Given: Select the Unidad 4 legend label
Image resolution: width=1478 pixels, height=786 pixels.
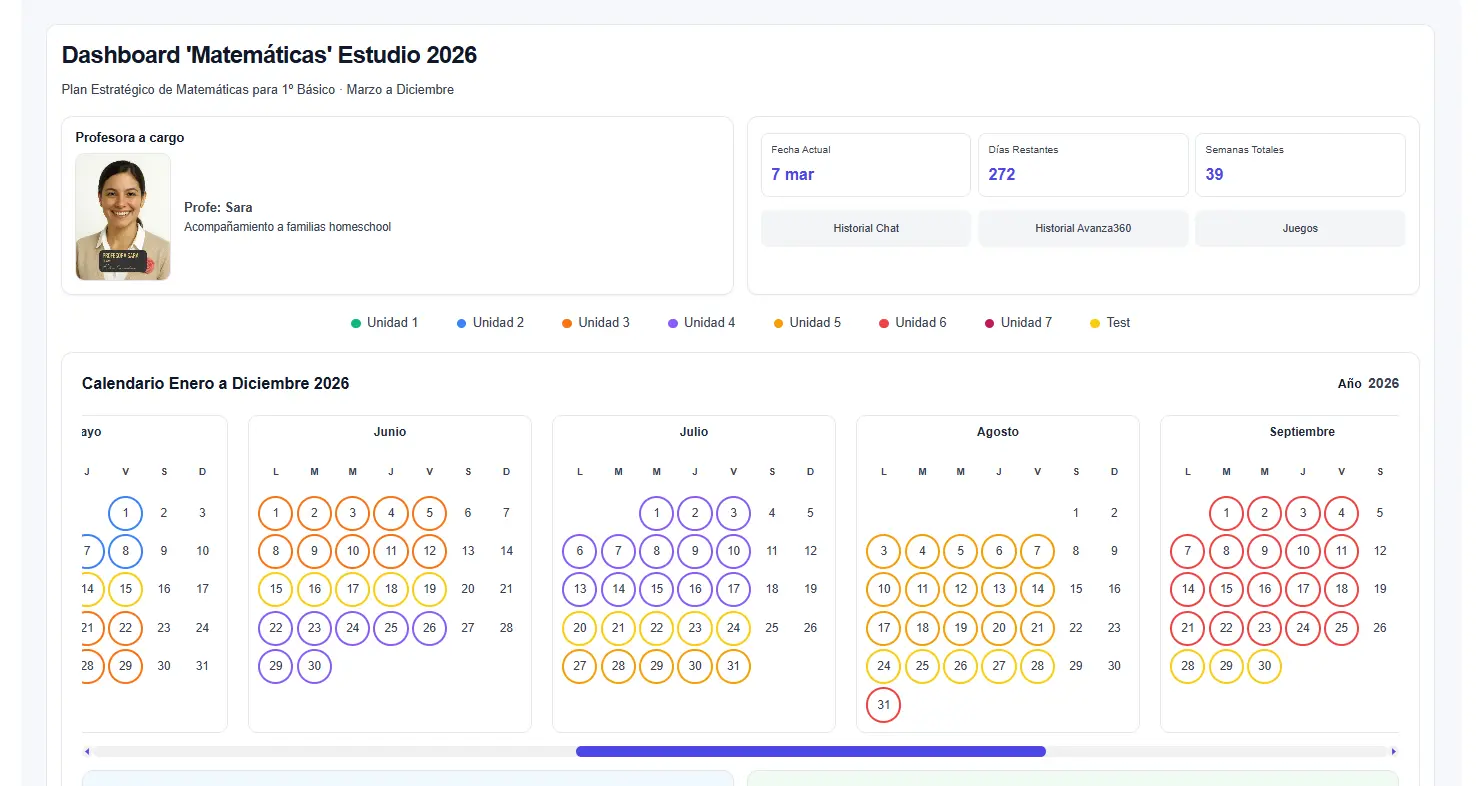Looking at the screenshot, I should 709,323.
